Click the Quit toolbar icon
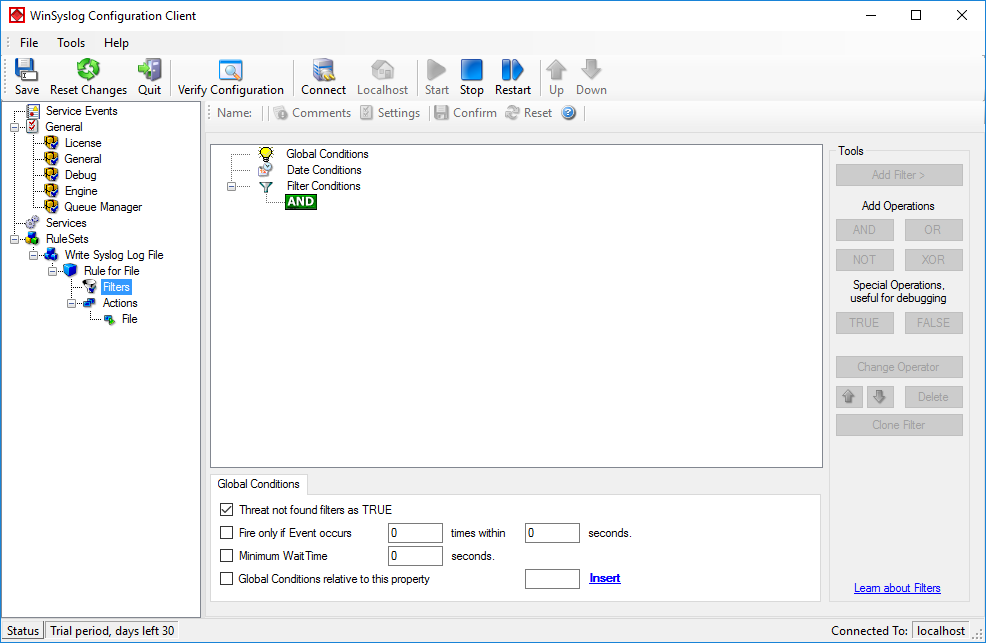This screenshot has width=986, height=643. (149, 70)
